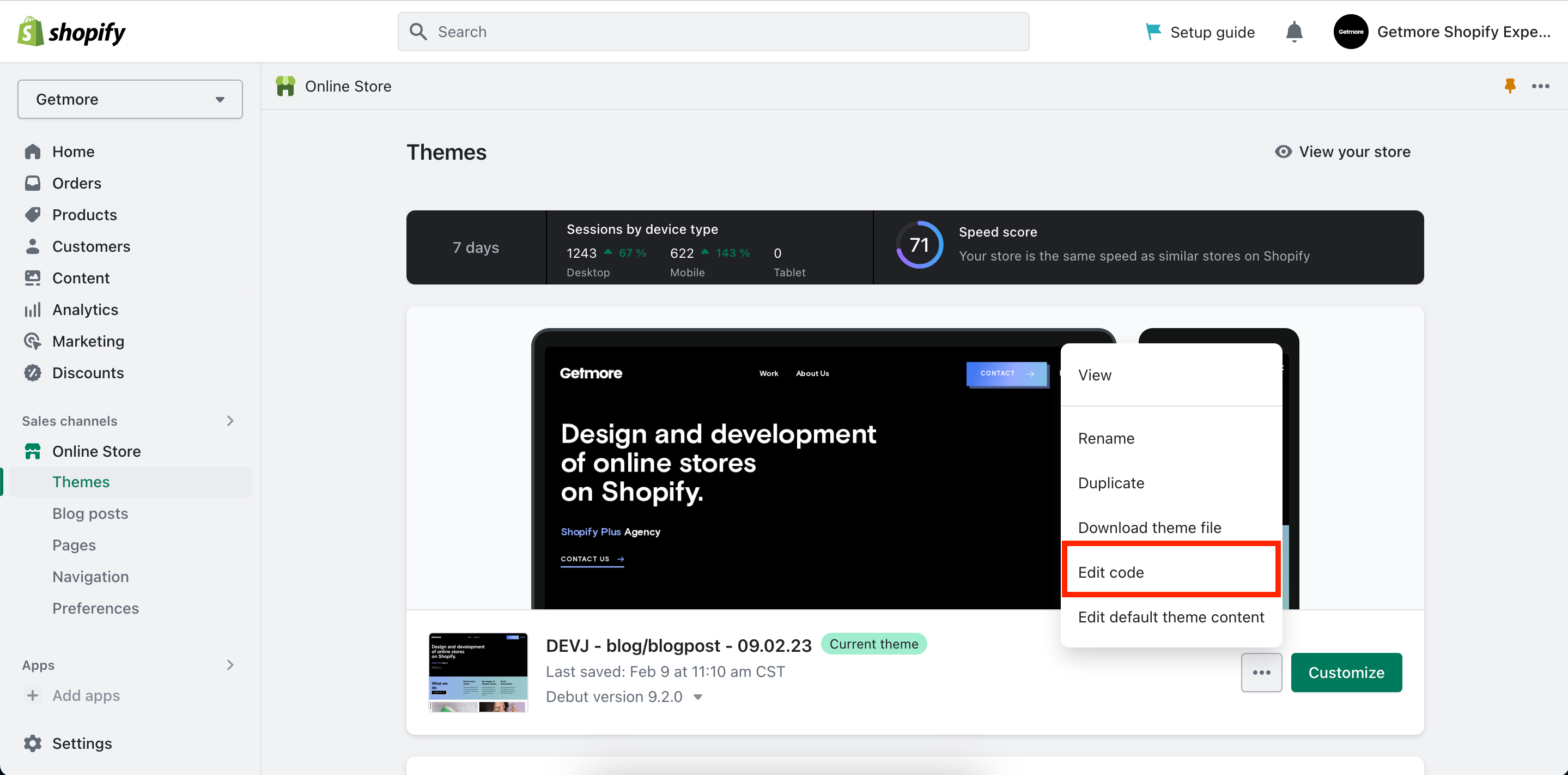Click the Current theme badge

coord(873,644)
